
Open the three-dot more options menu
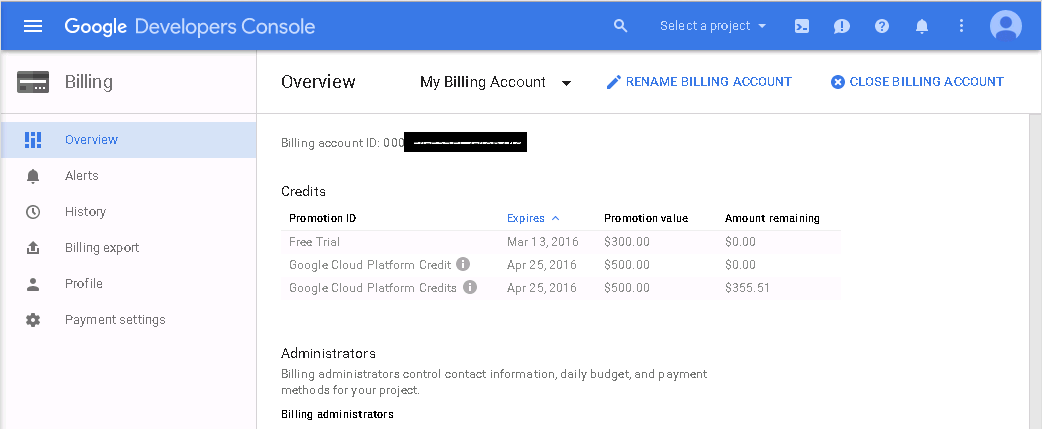pyautogui.click(x=962, y=26)
